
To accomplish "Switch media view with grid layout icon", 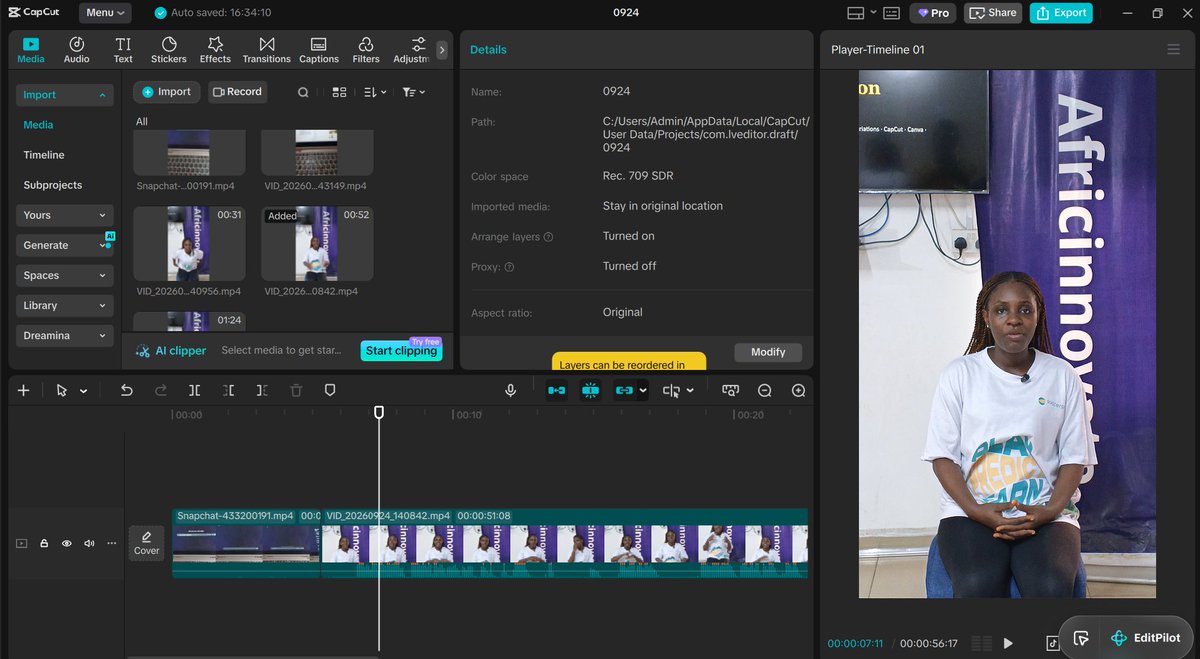I will (340, 92).
